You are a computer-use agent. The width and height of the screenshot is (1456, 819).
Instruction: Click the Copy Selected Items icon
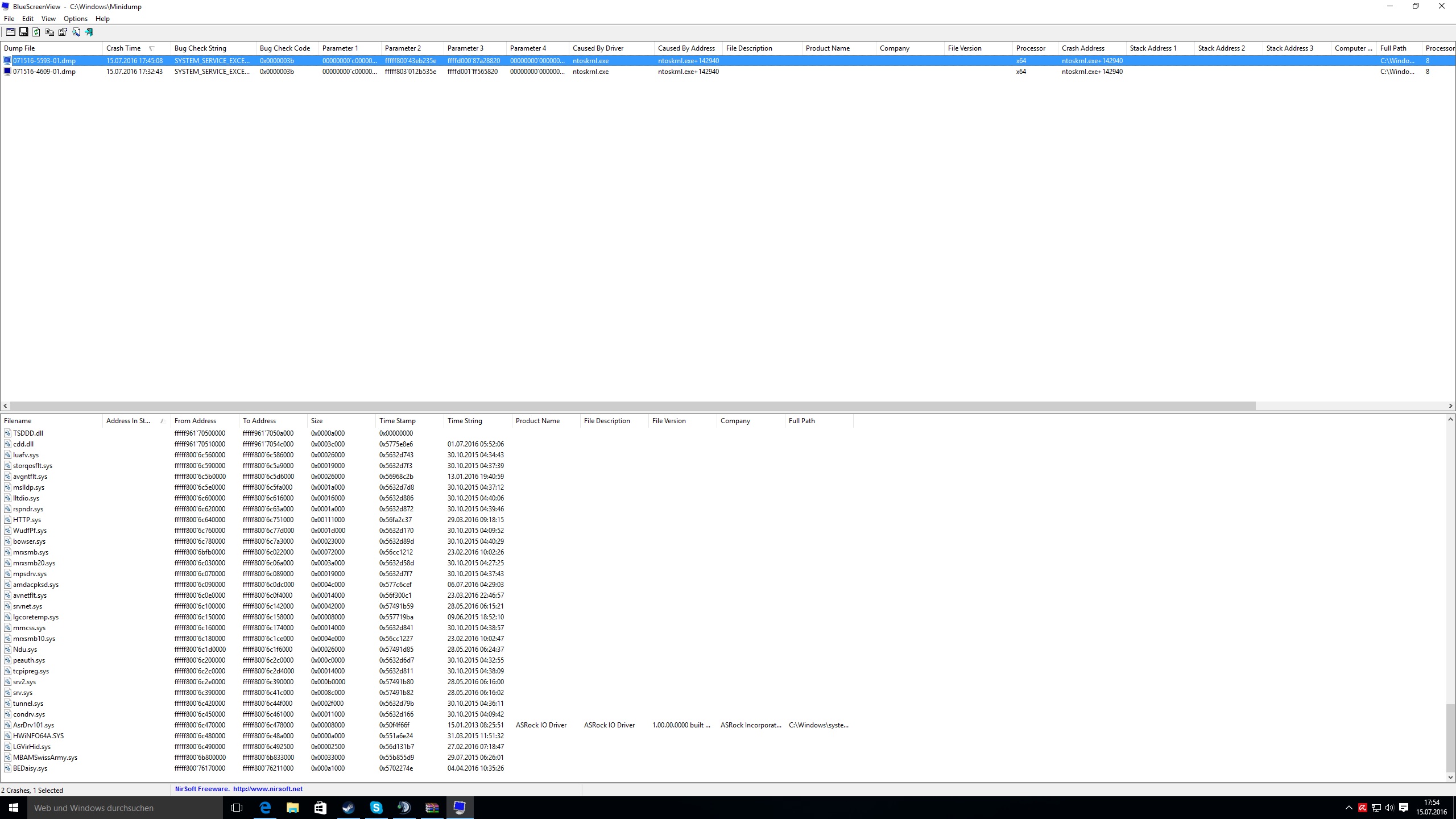pos(49,32)
